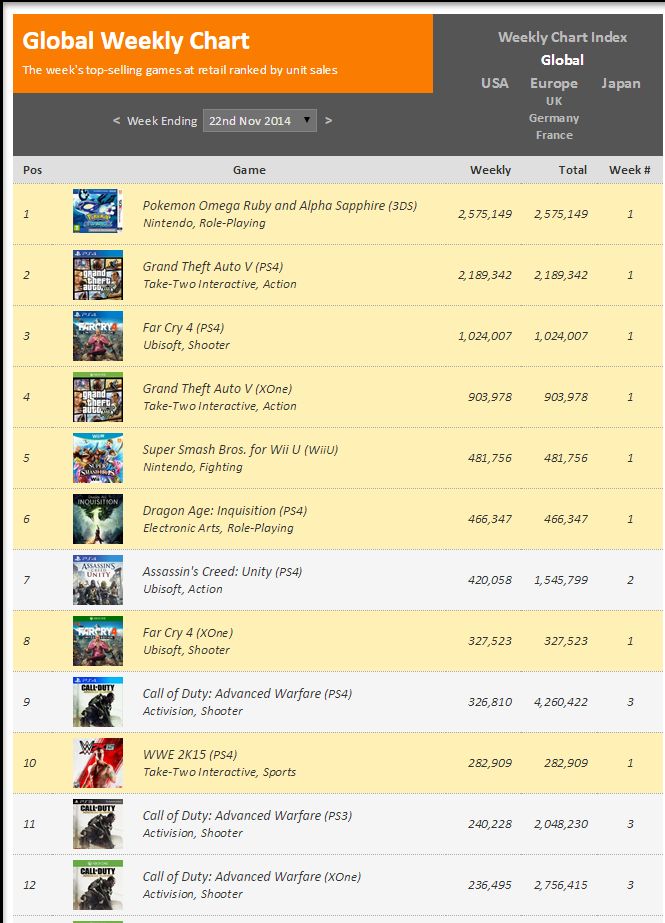Viewport: 665px width, 923px height.
Task: Click the WWE 2K15 cover thumbnail
Action: (x=98, y=762)
